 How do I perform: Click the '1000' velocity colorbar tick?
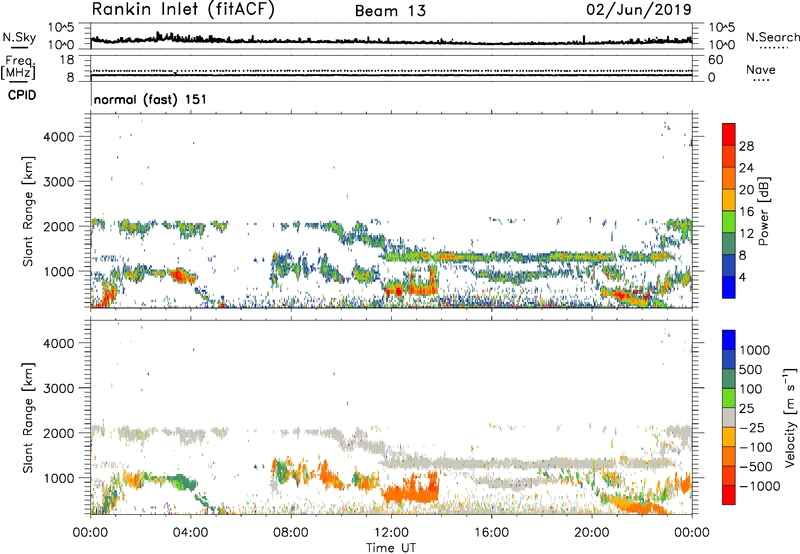755,350
